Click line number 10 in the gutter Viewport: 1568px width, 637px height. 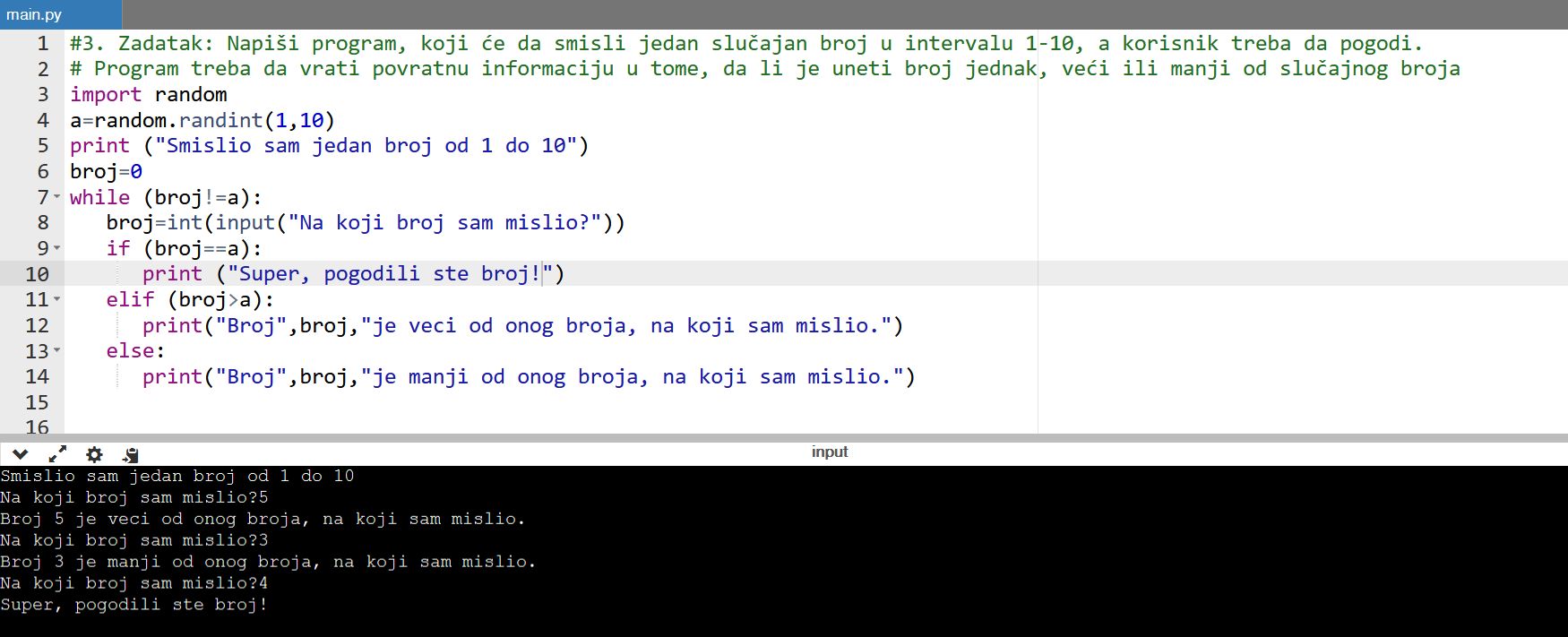pos(37,274)
